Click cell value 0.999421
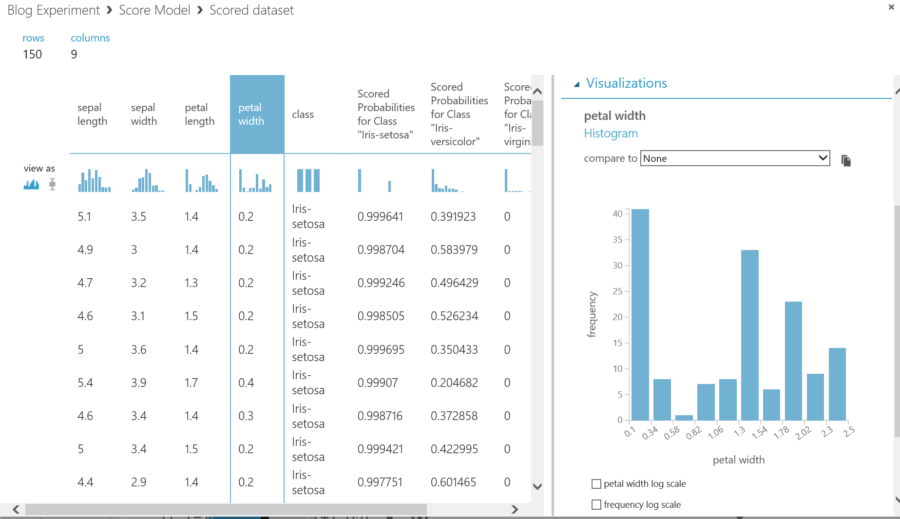 [381, 449]
